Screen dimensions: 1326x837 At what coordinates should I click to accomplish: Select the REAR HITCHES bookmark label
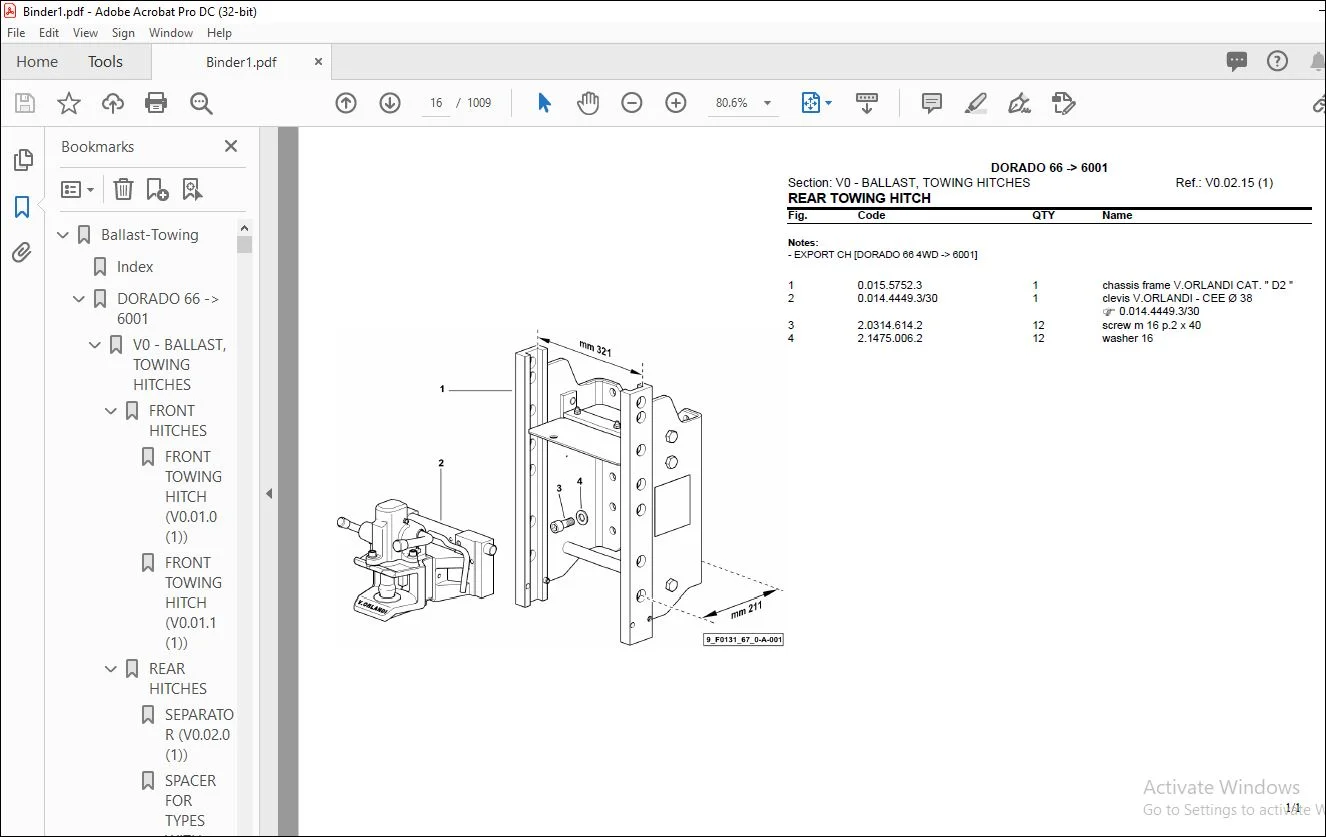click(x=178, y=679)
